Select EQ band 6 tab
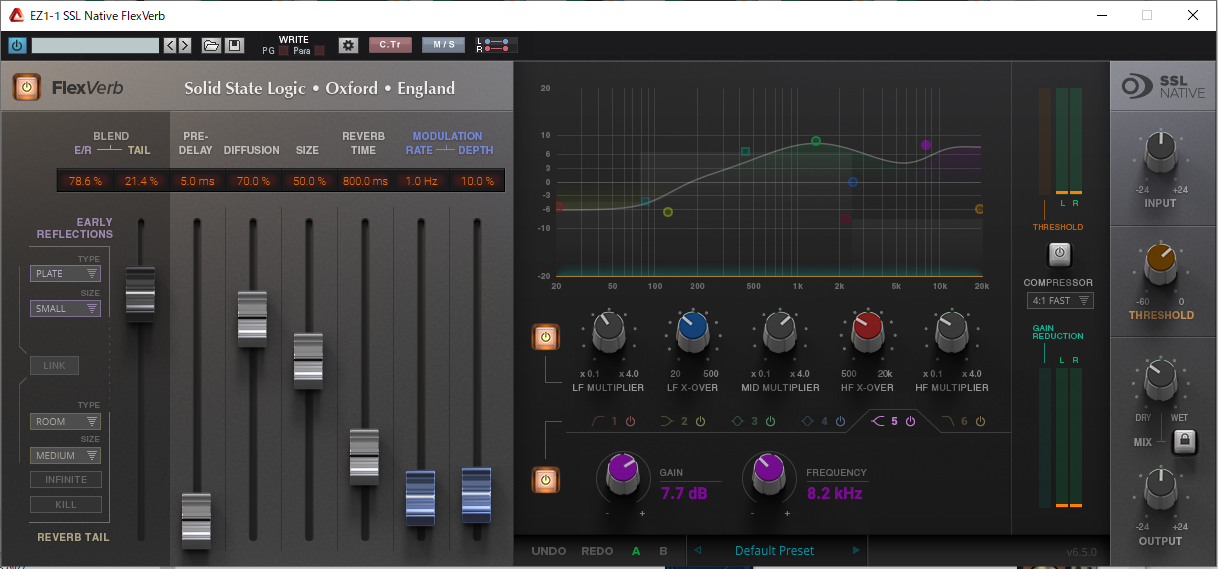Screen dimensions: 1218x569 pos(957,421)
